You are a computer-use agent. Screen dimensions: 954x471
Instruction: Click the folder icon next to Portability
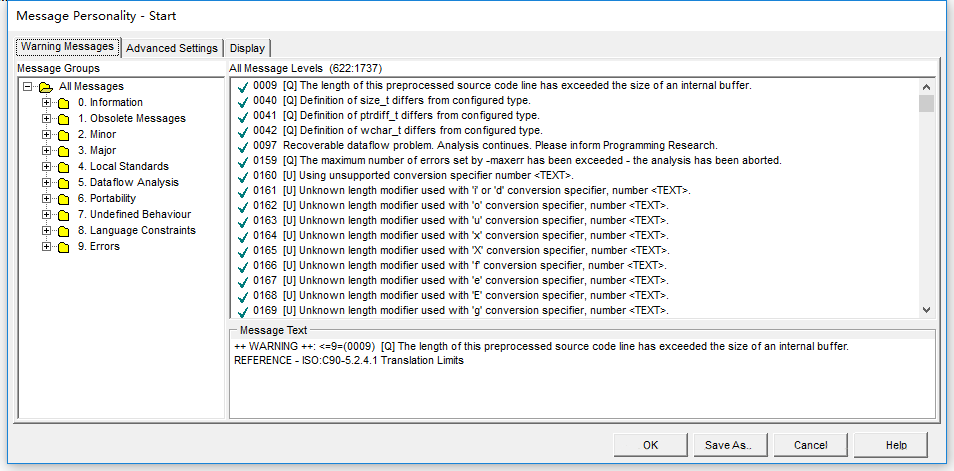point(63,199)
